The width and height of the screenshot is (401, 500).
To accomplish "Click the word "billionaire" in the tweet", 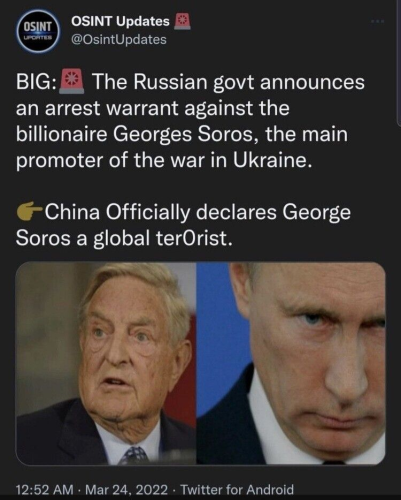I will 62,134.
